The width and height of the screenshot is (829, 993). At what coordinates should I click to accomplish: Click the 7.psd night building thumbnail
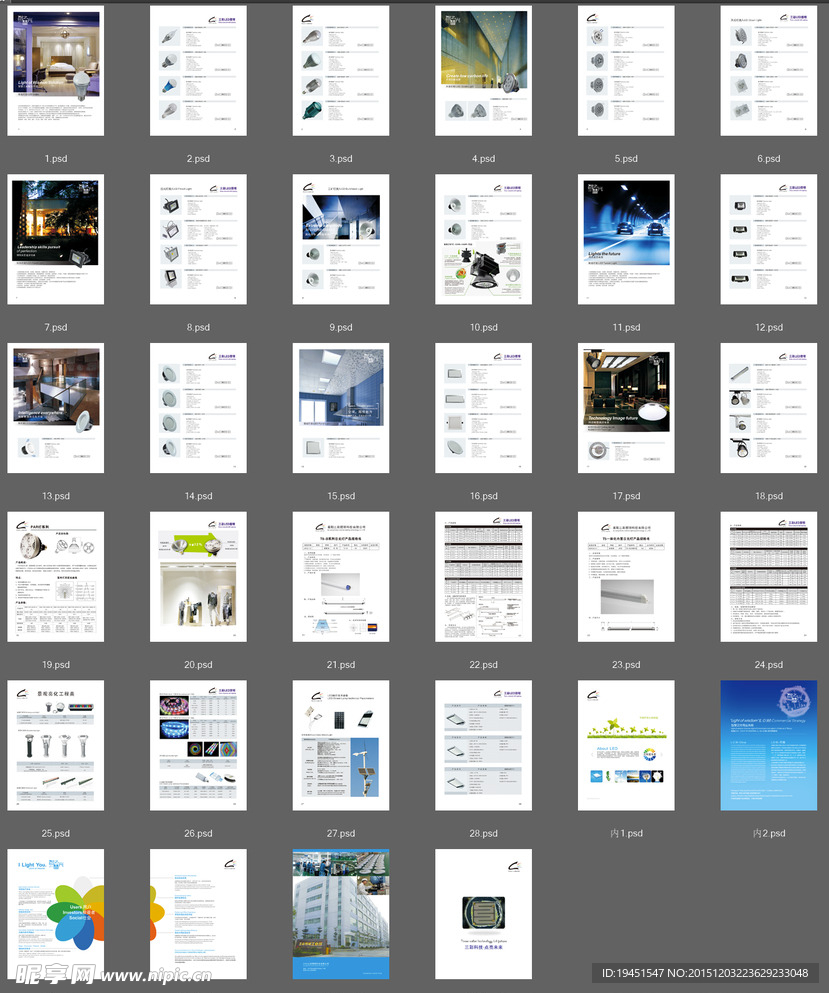coord(56,240)
